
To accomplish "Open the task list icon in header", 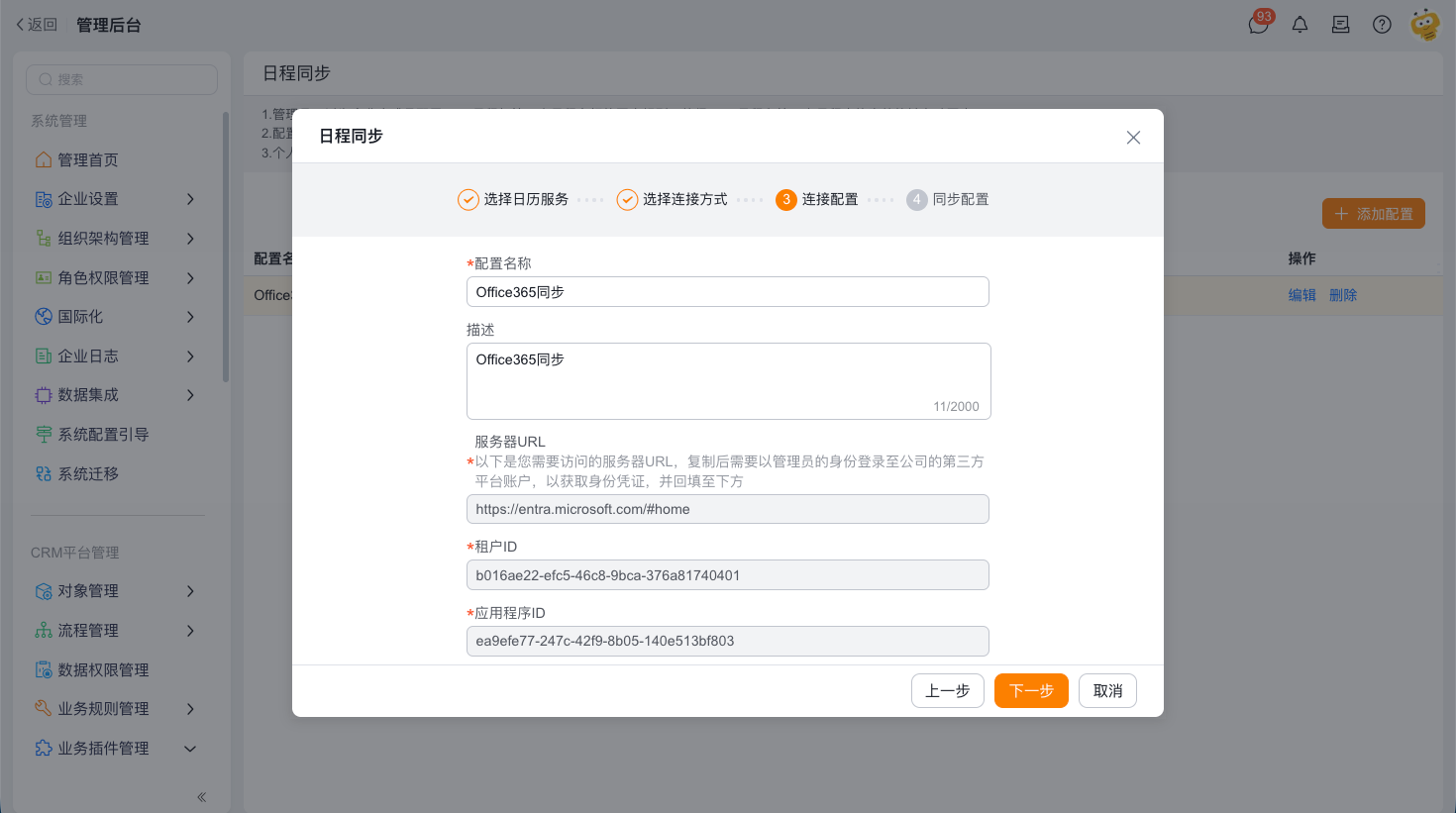I will [1340, 25].
